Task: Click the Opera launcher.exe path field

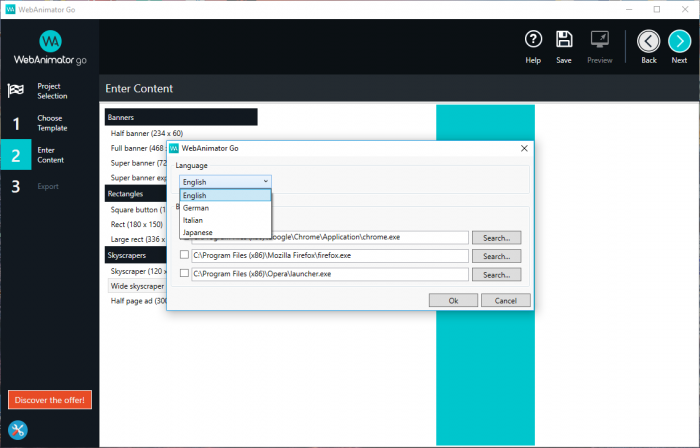Action: click(x=329, y=274)
